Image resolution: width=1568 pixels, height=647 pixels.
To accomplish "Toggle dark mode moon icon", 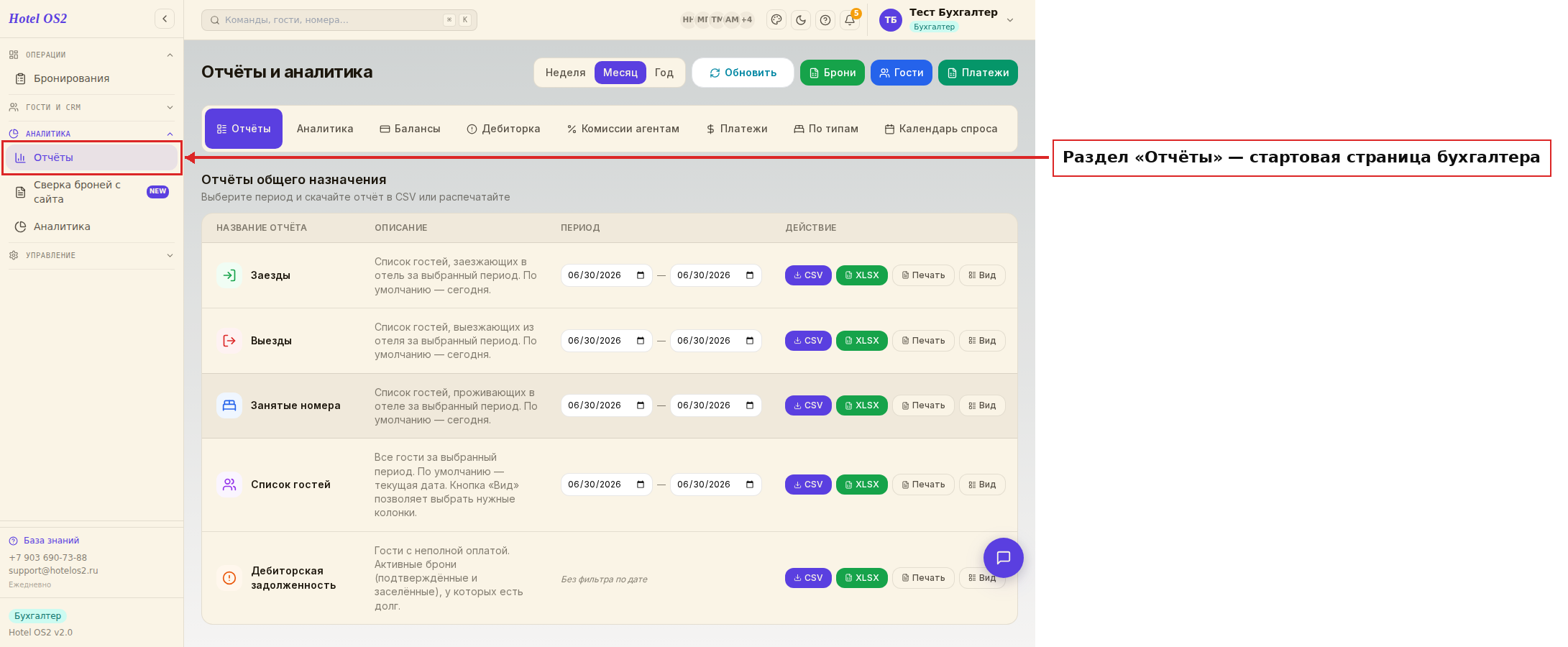I will coord(801,20).
